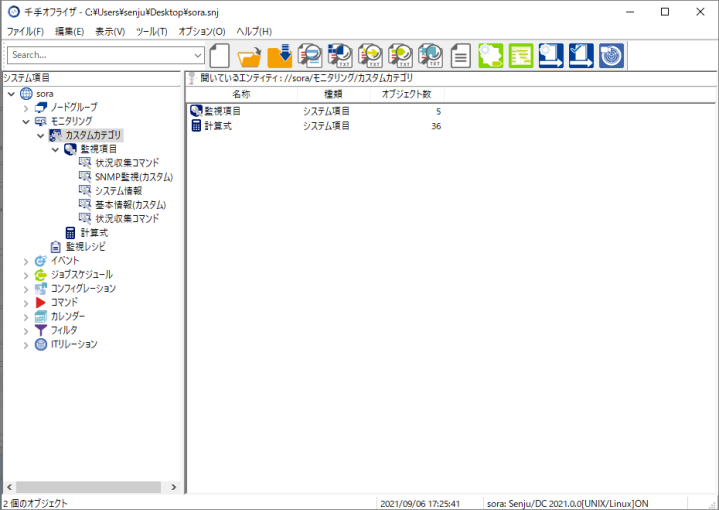Click the green gear toolbar icon
The image size is (719, 510).
491,56
